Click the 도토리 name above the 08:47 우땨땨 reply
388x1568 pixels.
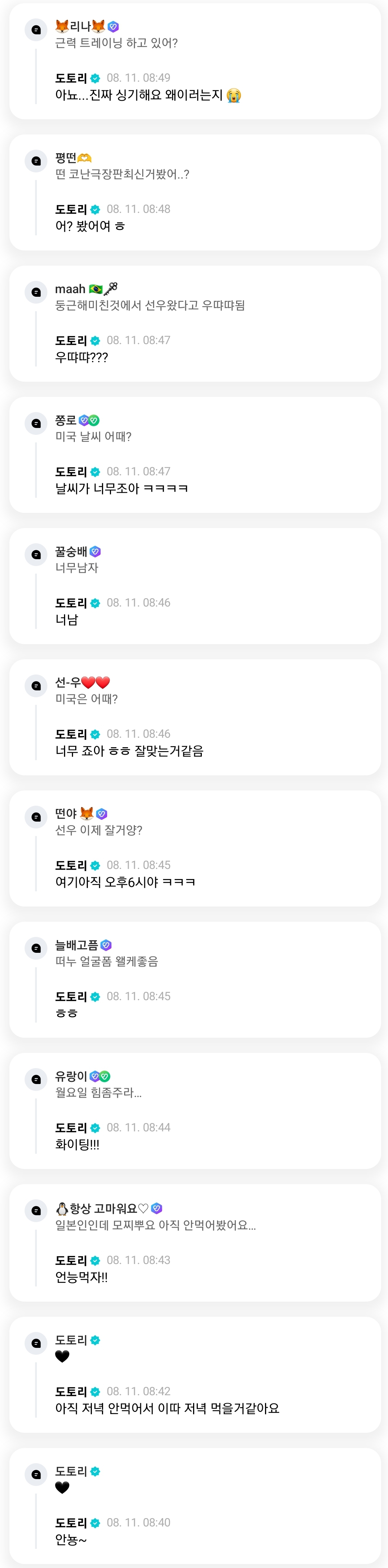[71, 341]
